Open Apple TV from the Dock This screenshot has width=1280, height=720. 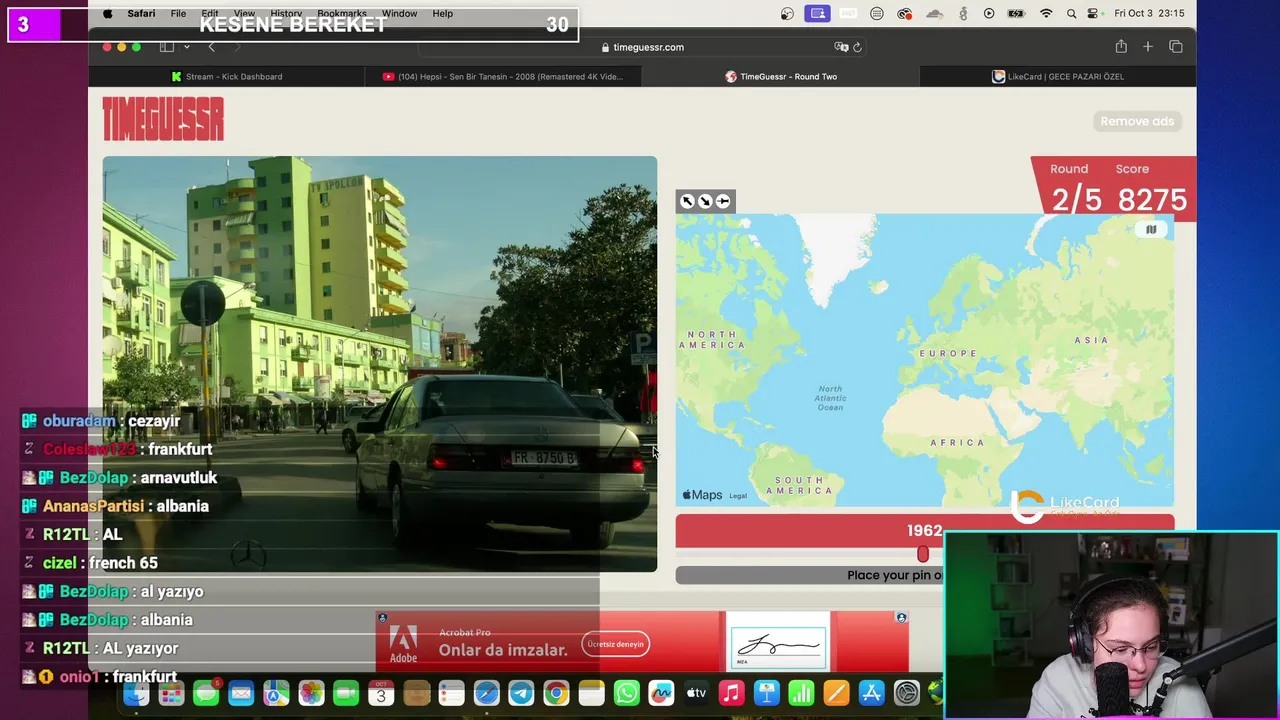[696, 693]
